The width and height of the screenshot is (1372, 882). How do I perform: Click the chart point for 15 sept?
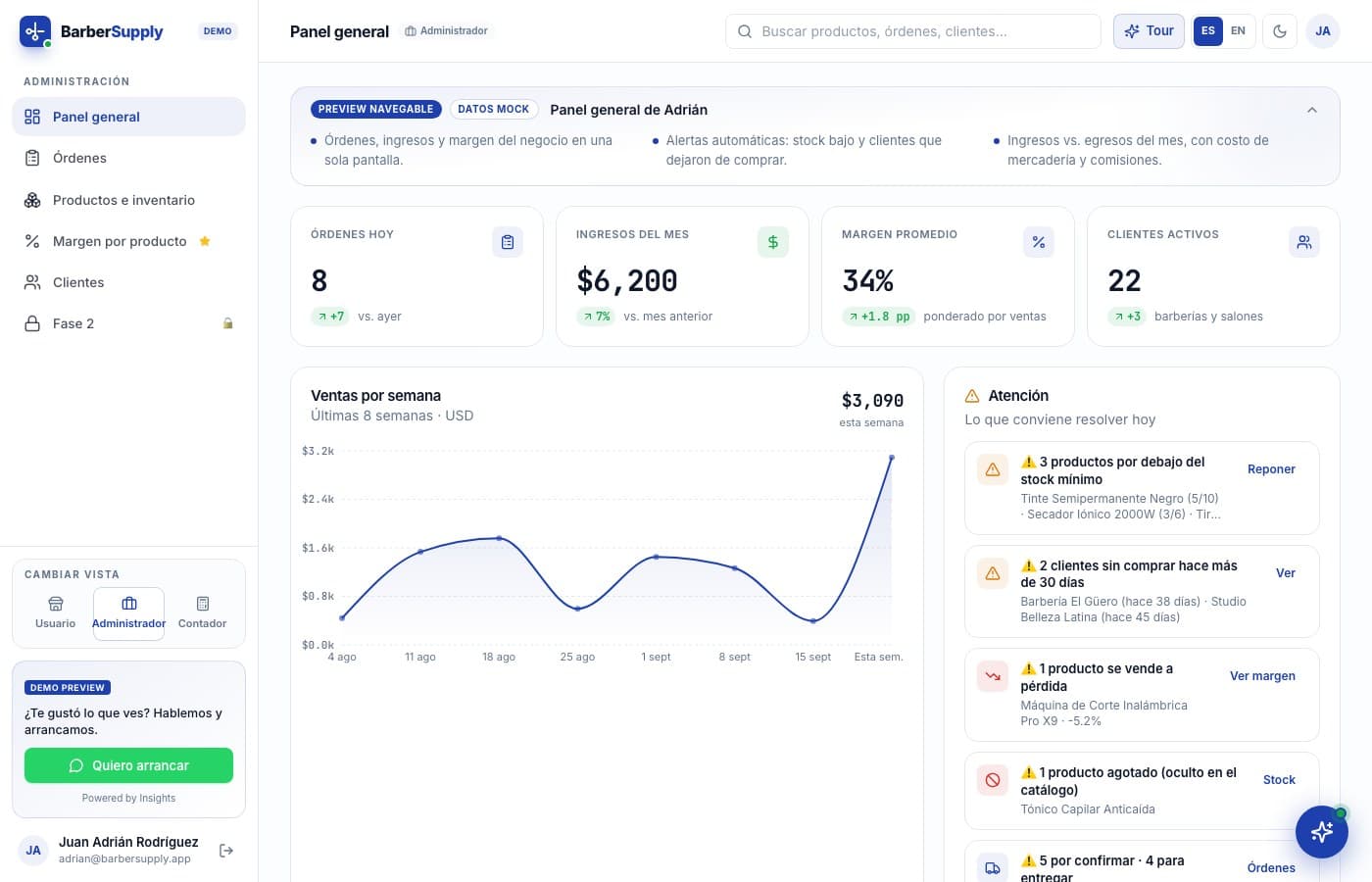click(x=813, y=620)
